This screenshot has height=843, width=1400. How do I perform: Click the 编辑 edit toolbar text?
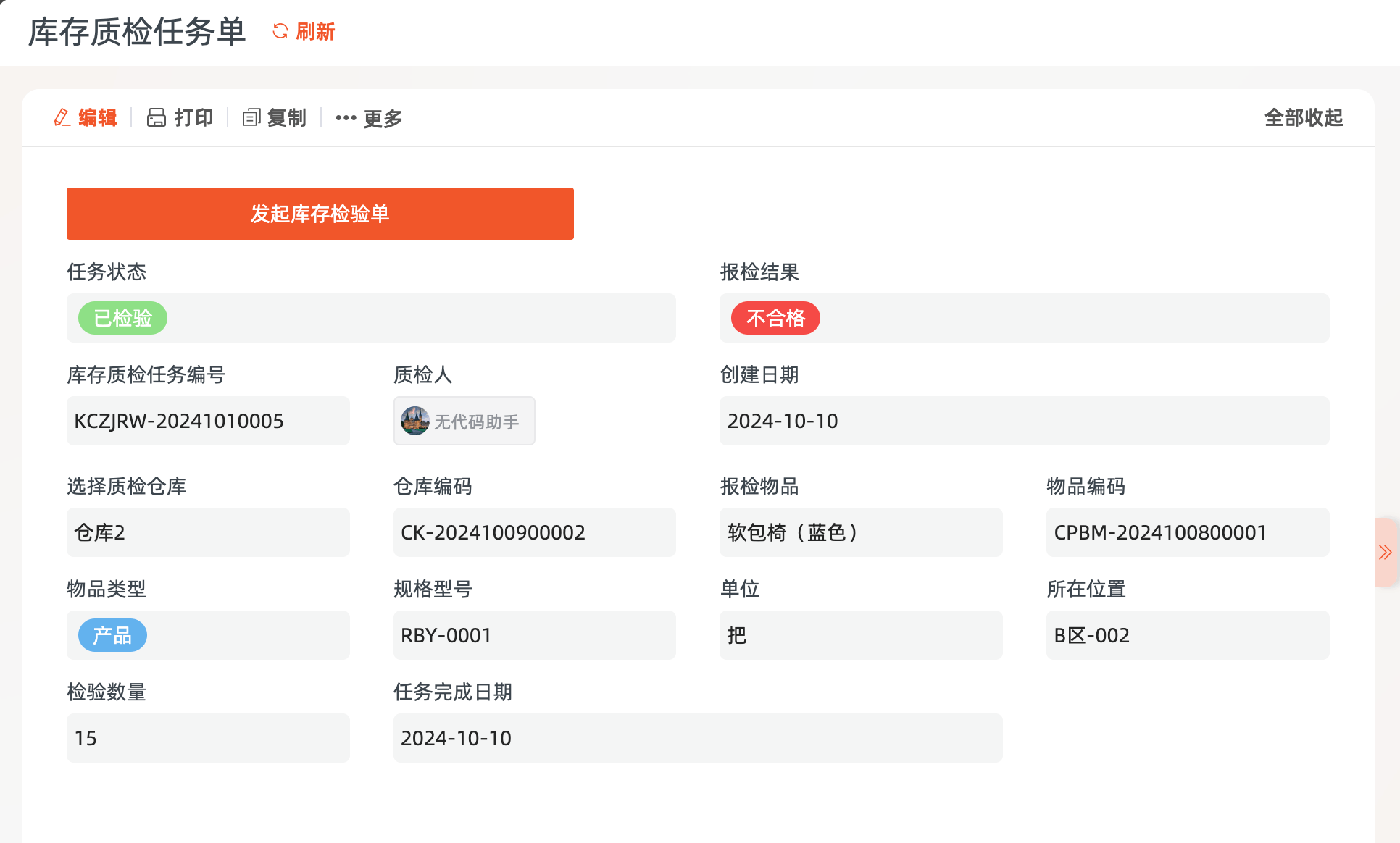(x=98, y=117)
